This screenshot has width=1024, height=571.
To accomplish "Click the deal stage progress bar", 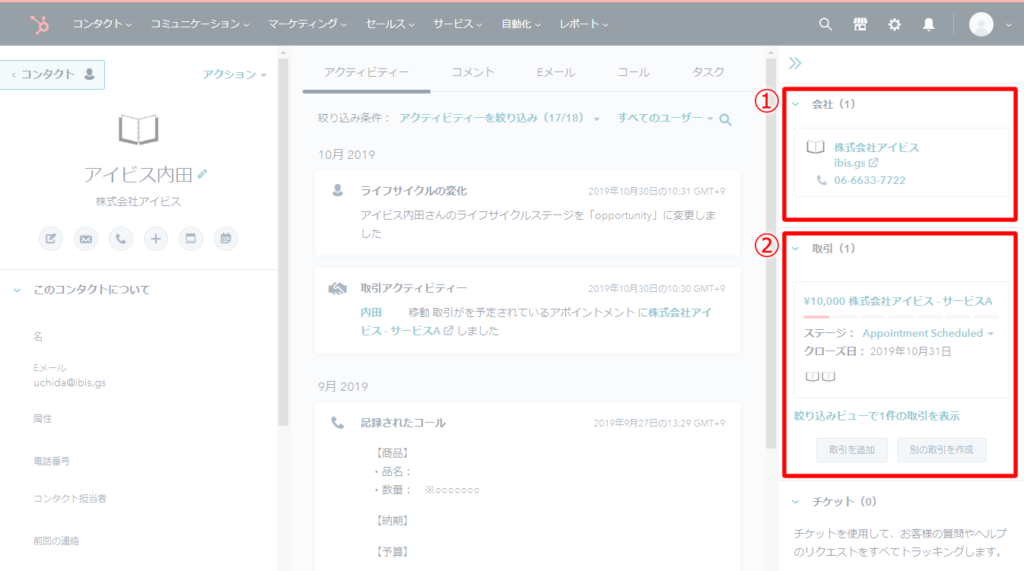I will click(901, 316).
